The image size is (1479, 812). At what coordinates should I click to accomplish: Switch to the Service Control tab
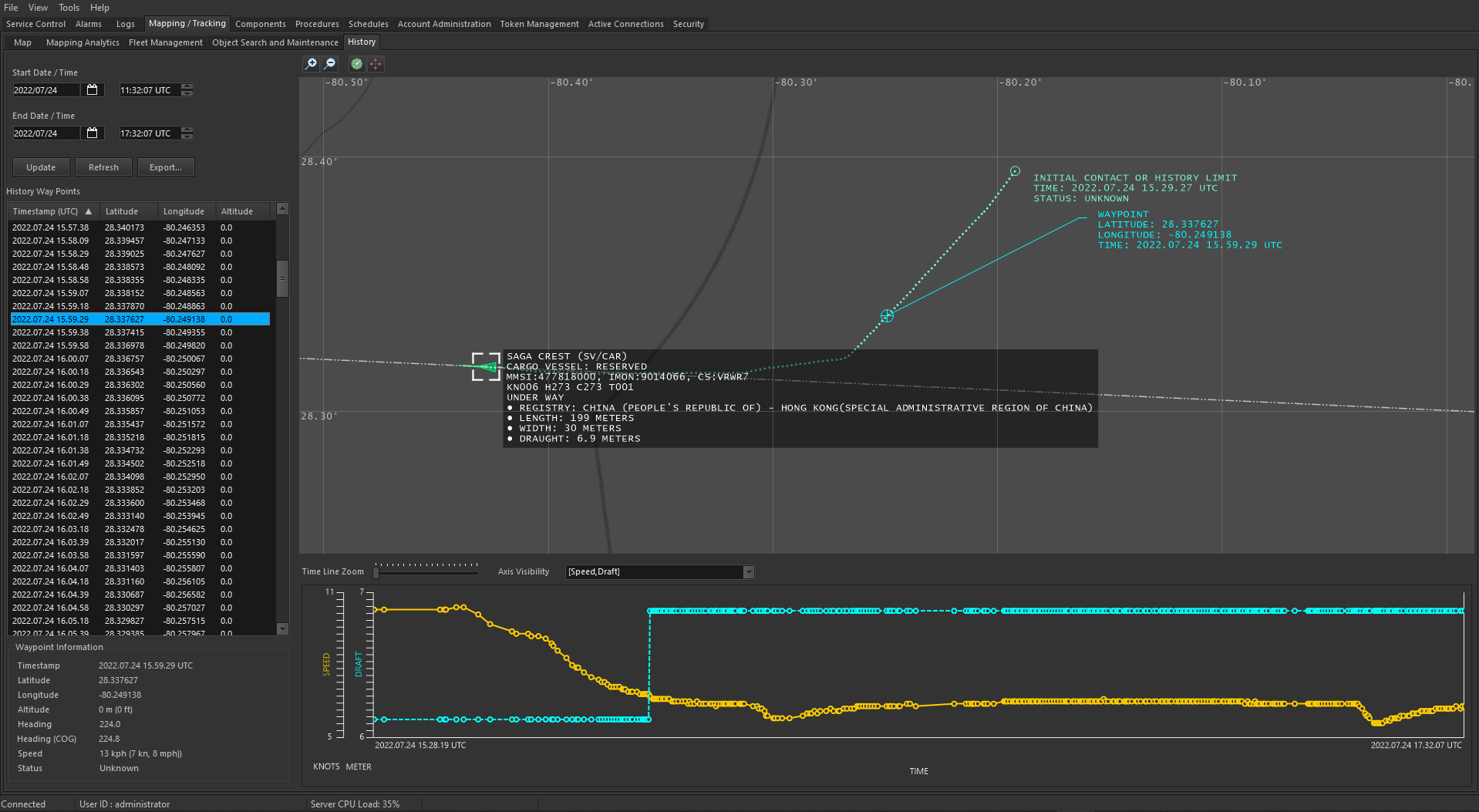click(35, 24)
